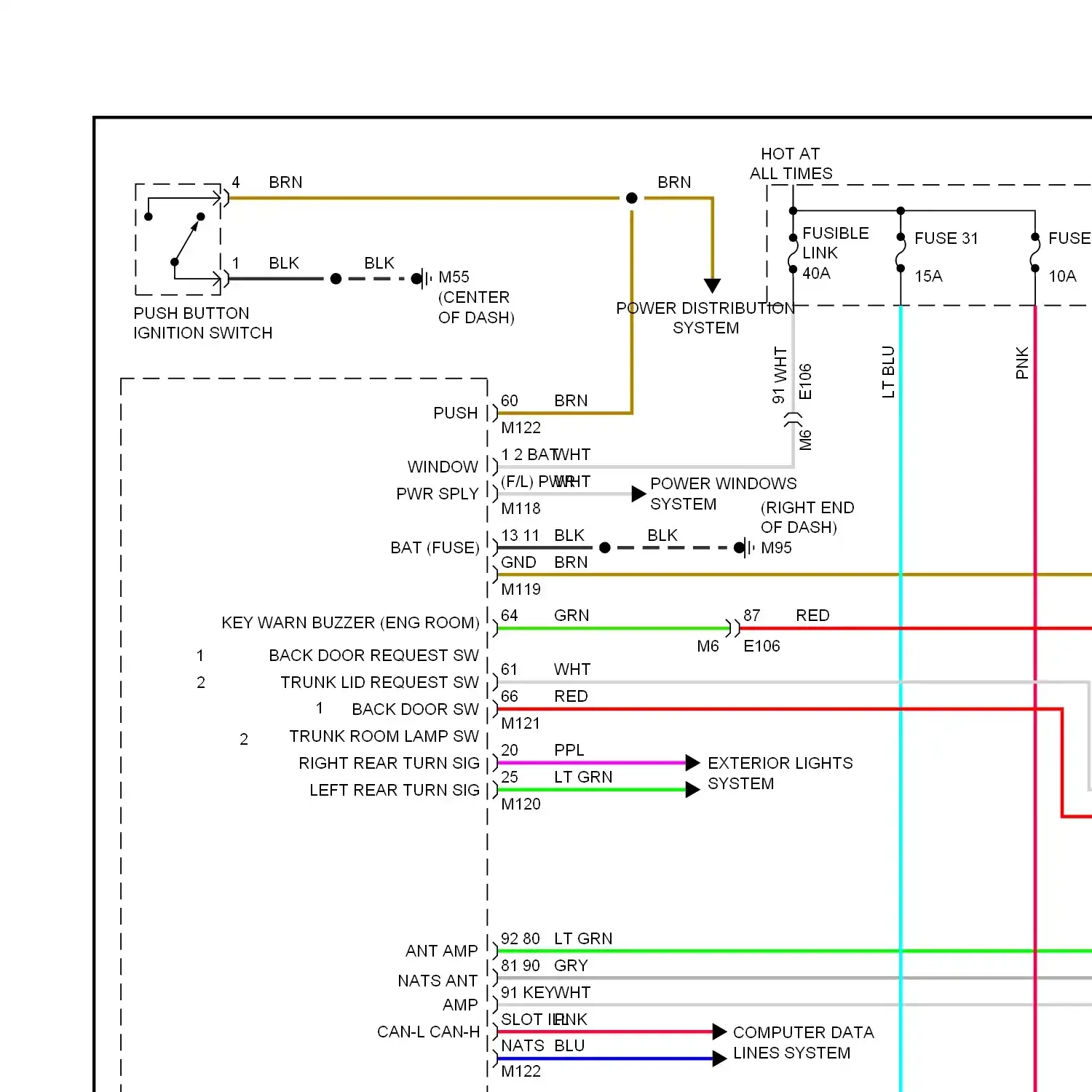1092x1092 pixels.
Task: Click the POWER DISTRIBUTION SYSTEM label
Action: click(x=705, y=318)
